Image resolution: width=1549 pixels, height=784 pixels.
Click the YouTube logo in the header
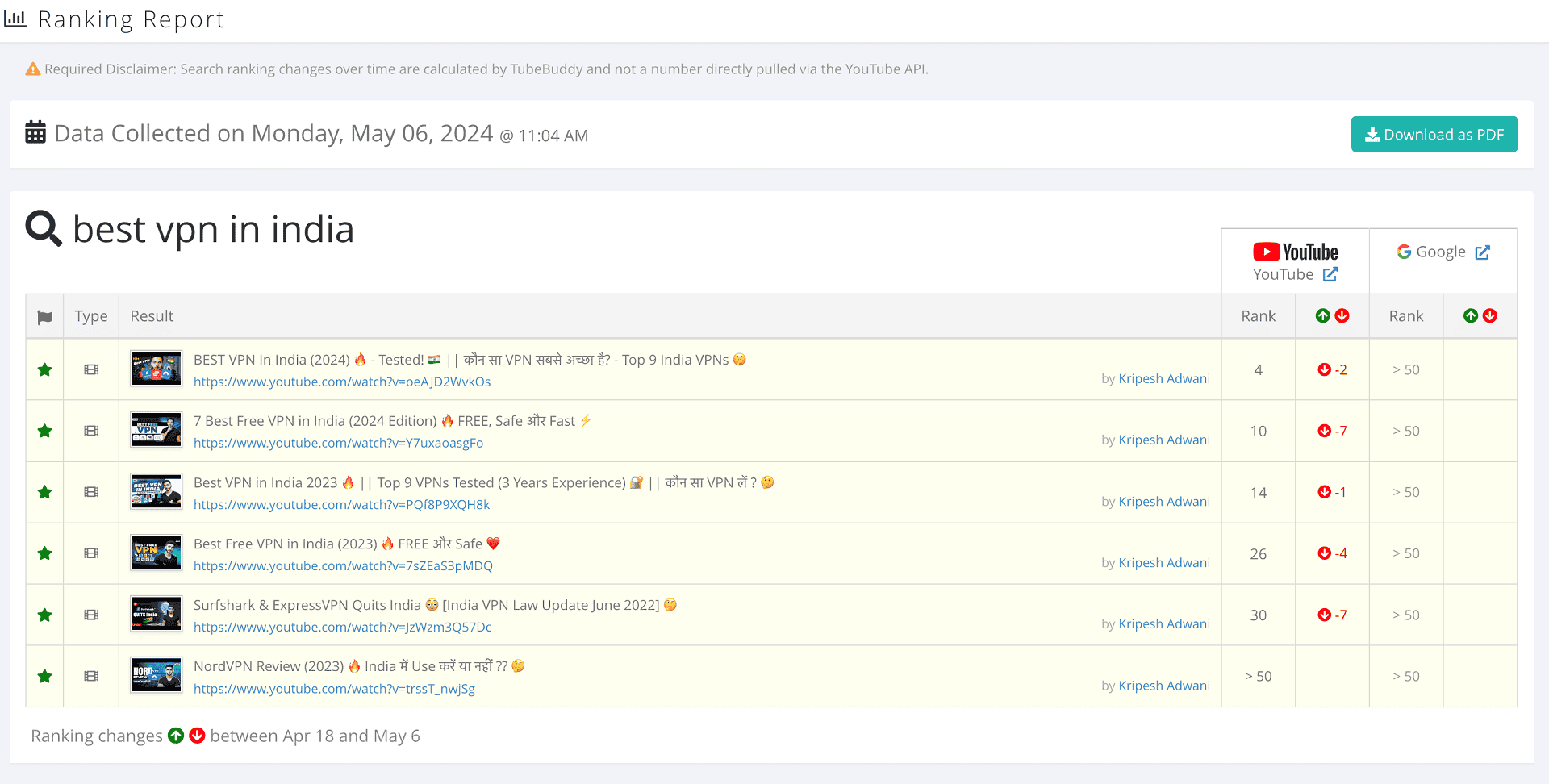pos(1295,252)
